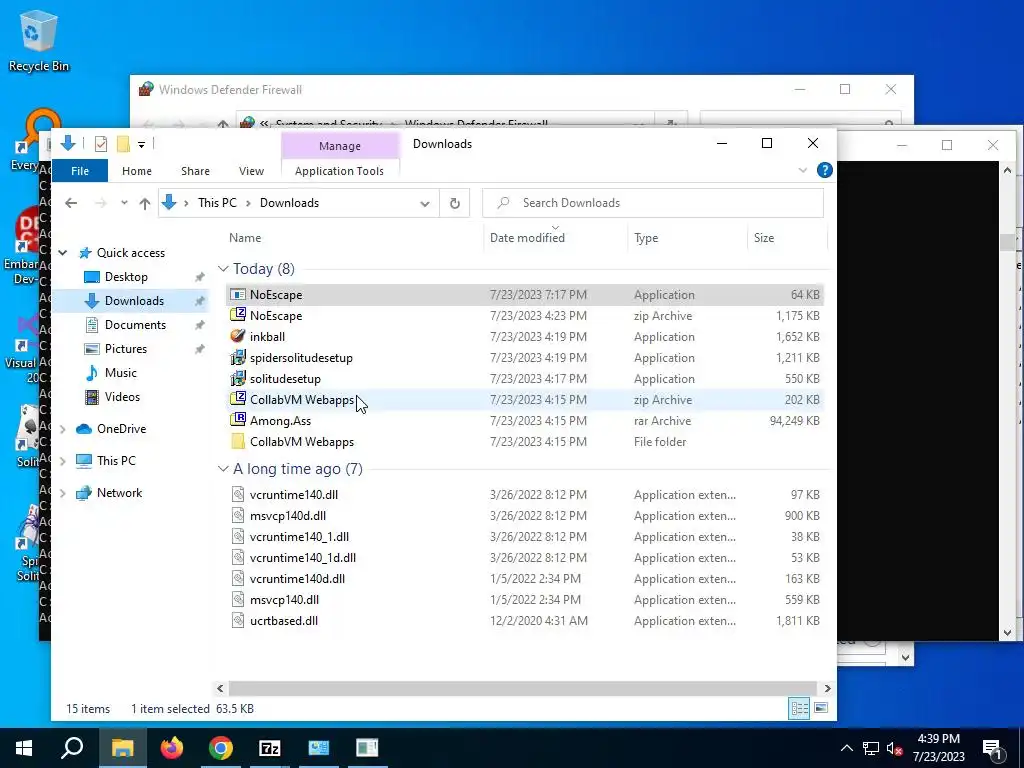
Task: Open the File ribbon tab
Action: [x=80, y=171]
